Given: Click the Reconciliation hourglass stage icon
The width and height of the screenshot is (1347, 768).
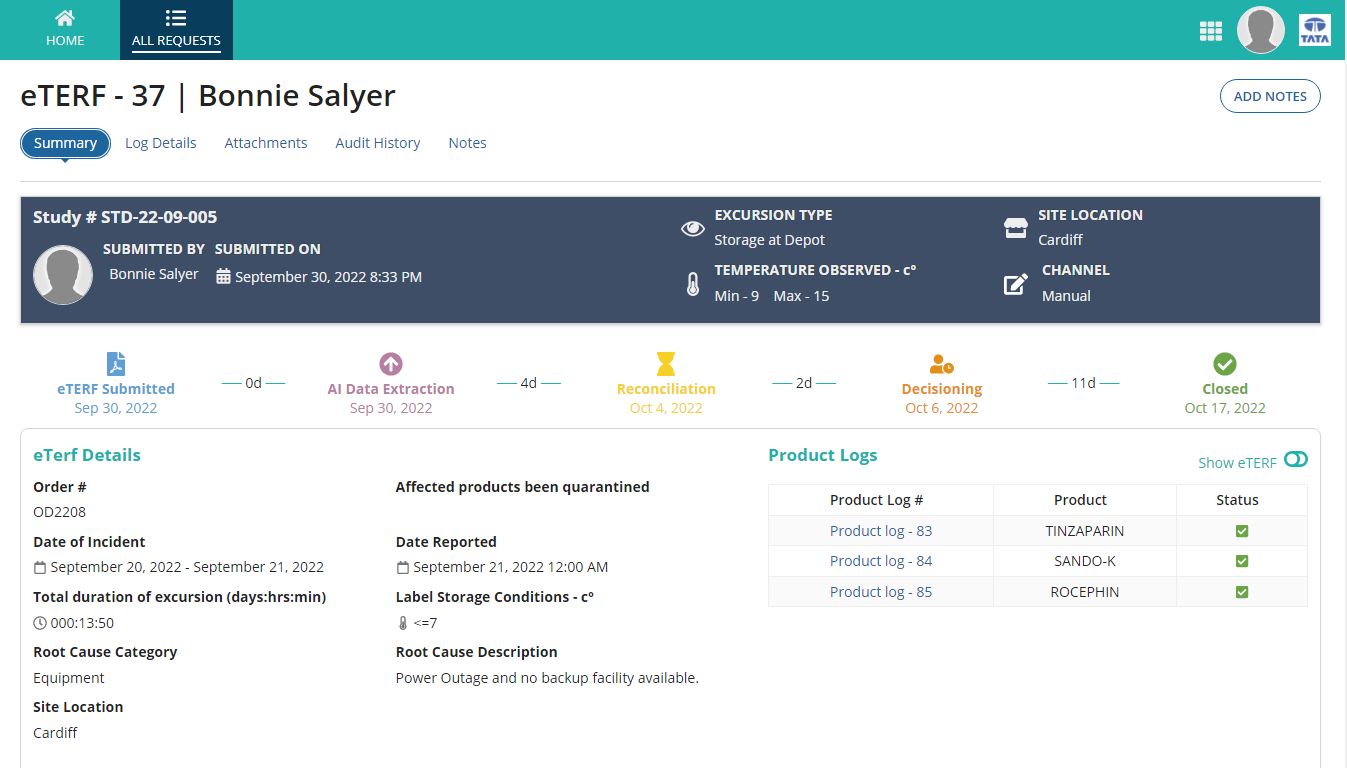Looking at the screenshot, I should [666, 364].
